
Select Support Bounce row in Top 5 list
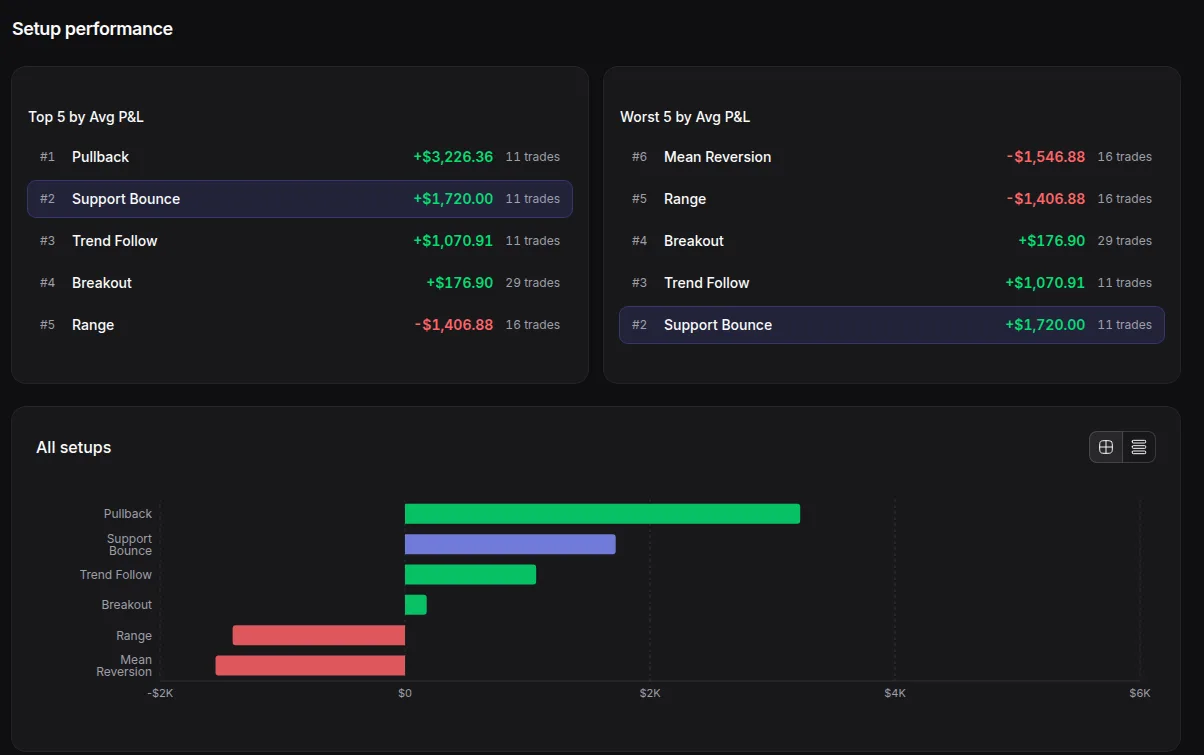pos(300,199)
